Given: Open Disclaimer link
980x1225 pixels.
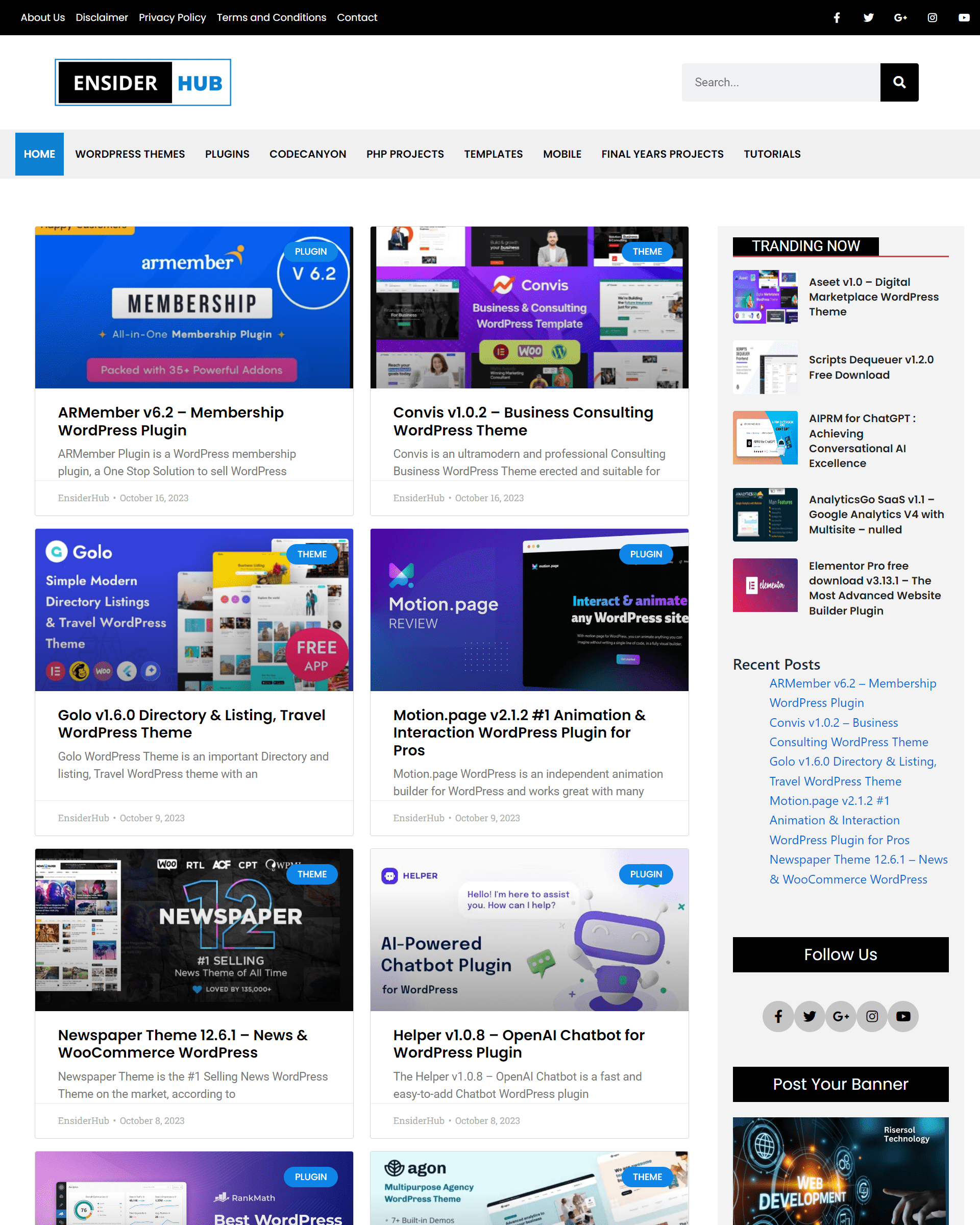Looking at the screenshot, I should click(x=102, y=18).
